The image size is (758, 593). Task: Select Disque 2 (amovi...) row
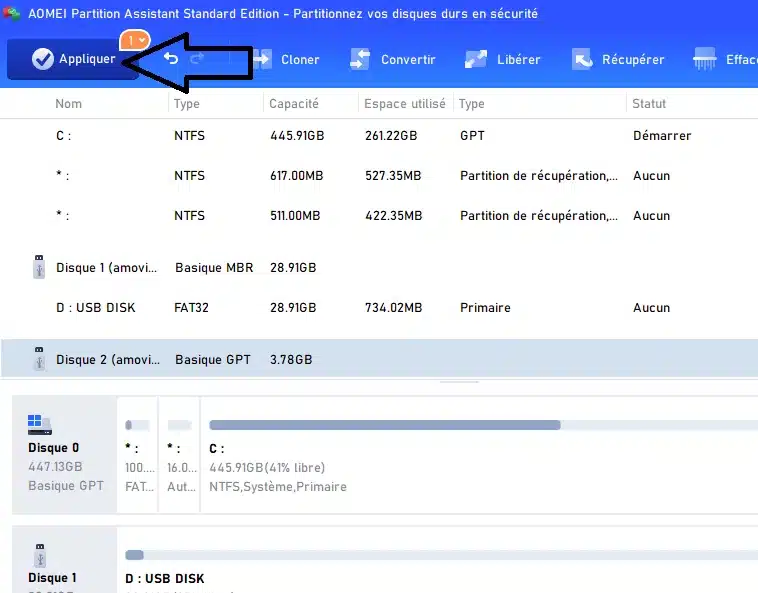[379, 358]
